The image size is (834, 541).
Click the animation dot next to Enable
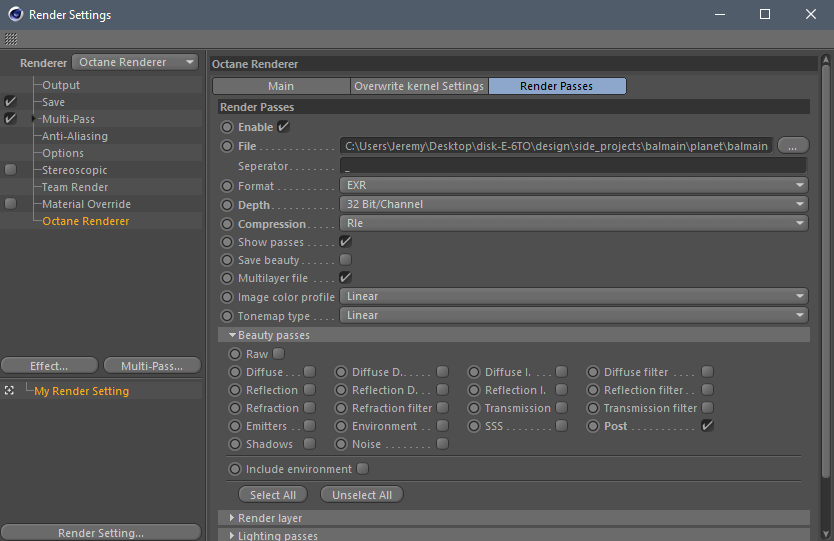tap(227, 127)
